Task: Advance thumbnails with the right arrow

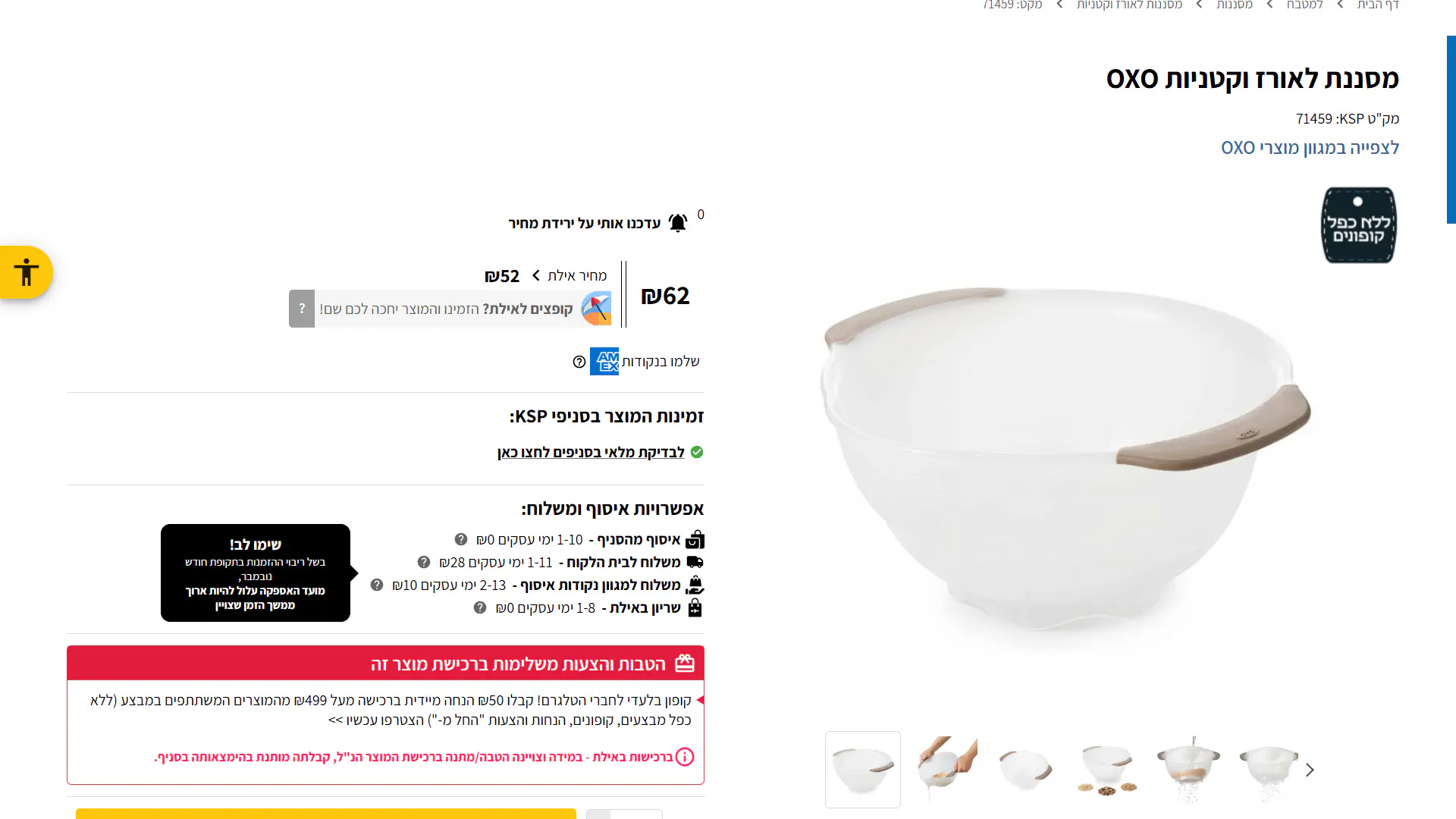Action: point(1310,770)
